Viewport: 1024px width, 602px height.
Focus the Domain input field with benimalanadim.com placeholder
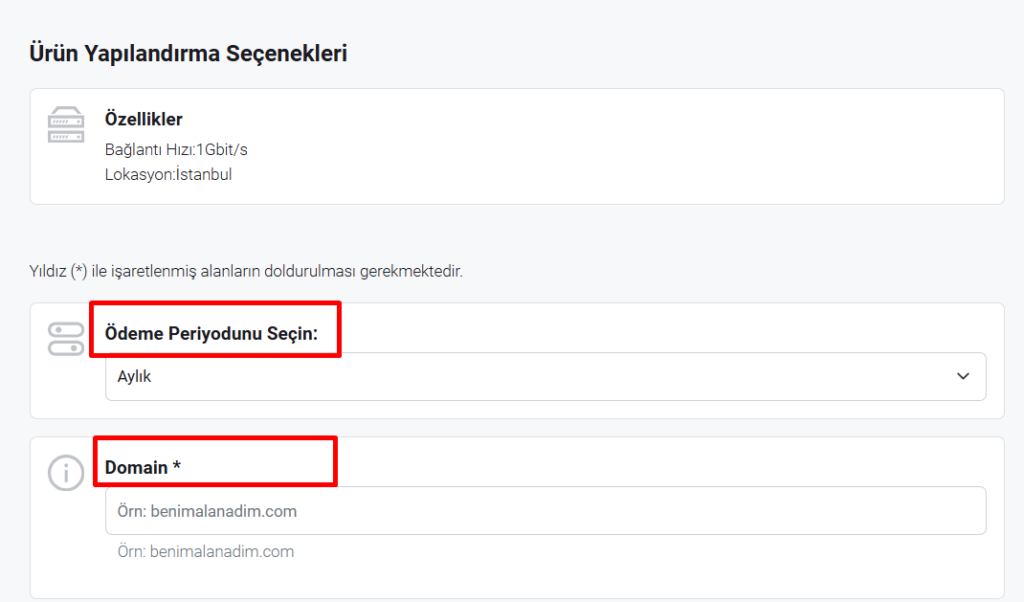pyautogui.click(x=545, y=511)
